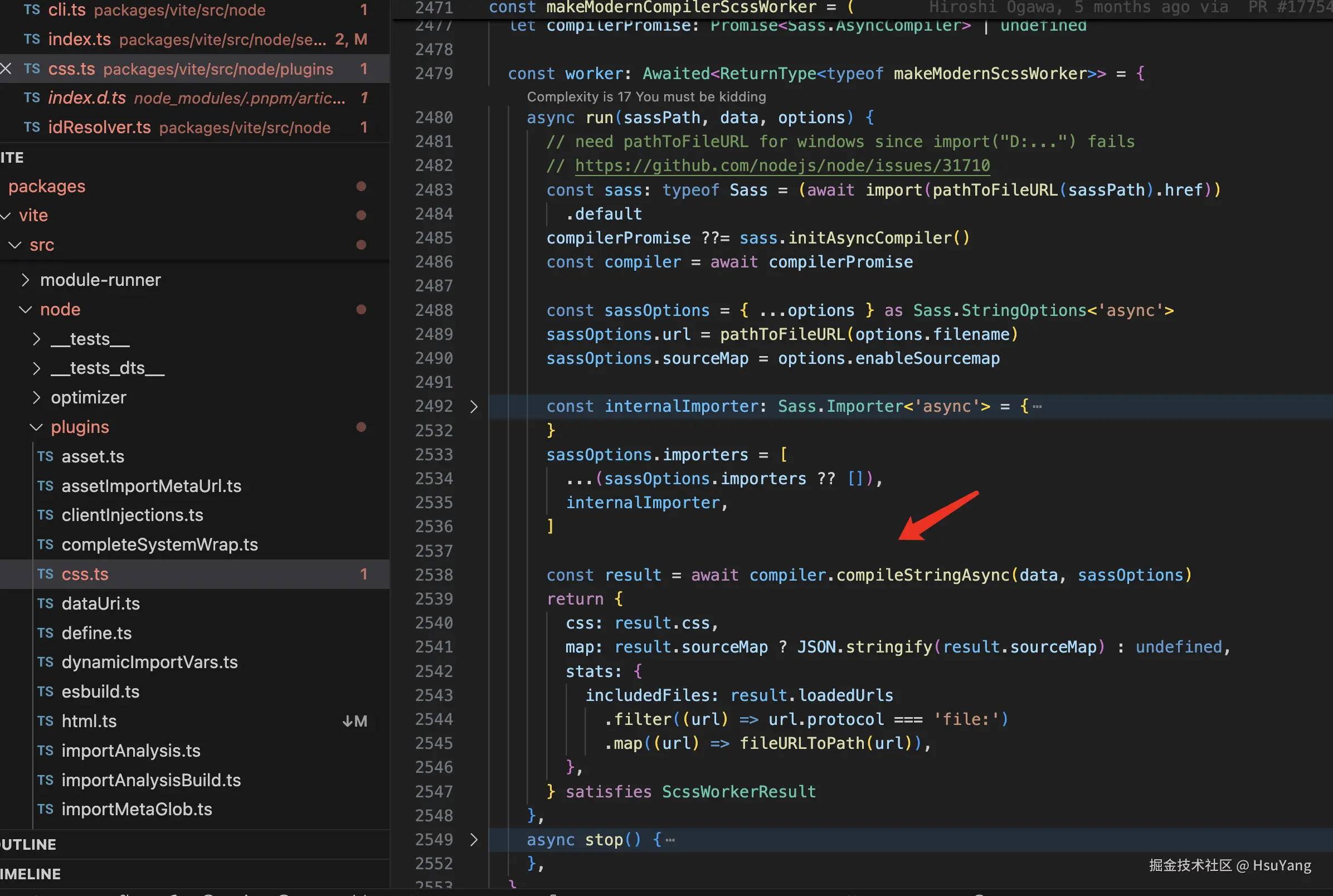This screenshot has height=896, width=1333.
Task: Open the nodejs GitHub issue link in comment
Action: click(x=782, y=165)
